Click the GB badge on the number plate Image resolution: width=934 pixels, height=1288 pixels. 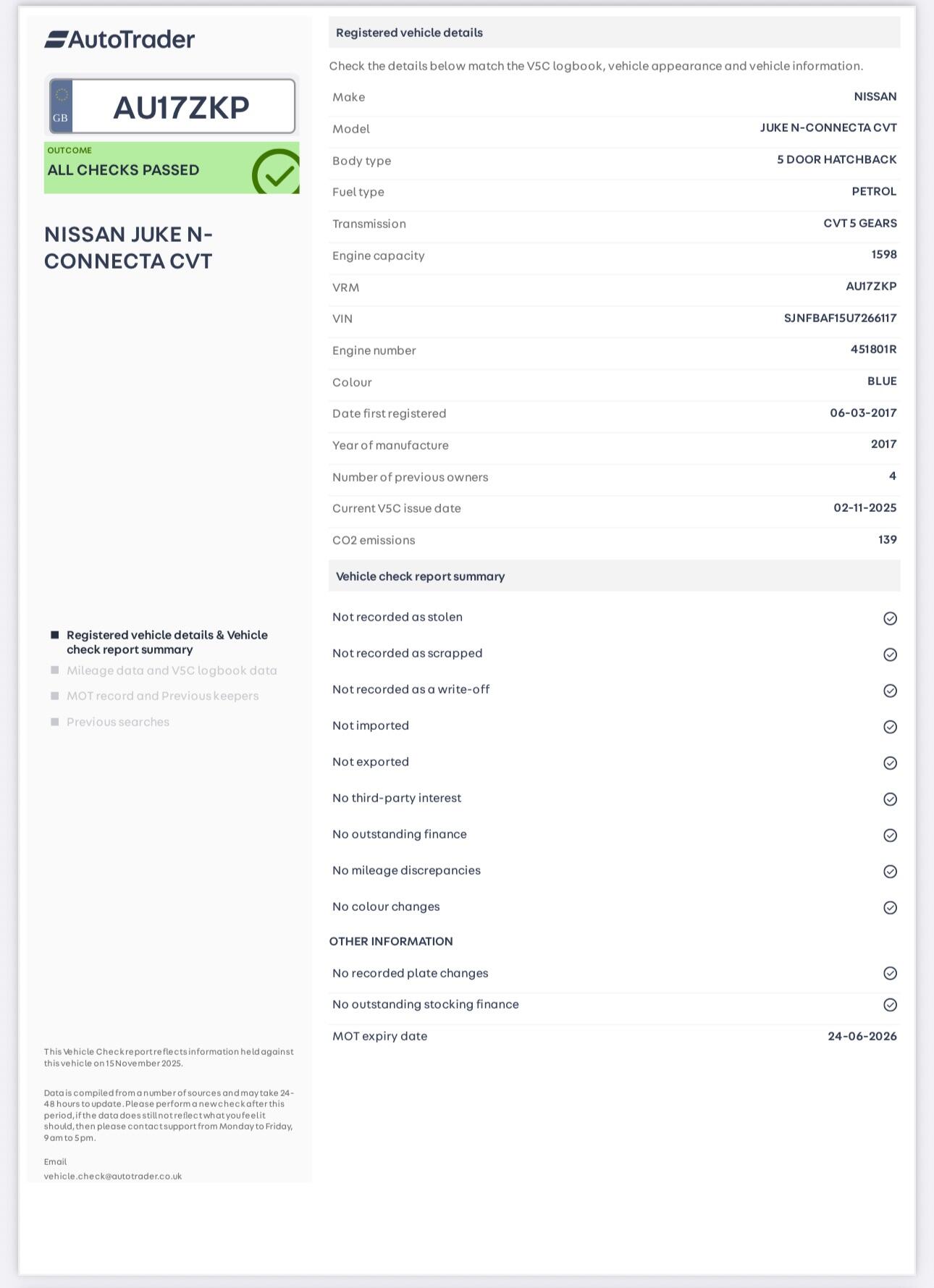point(61,107)
